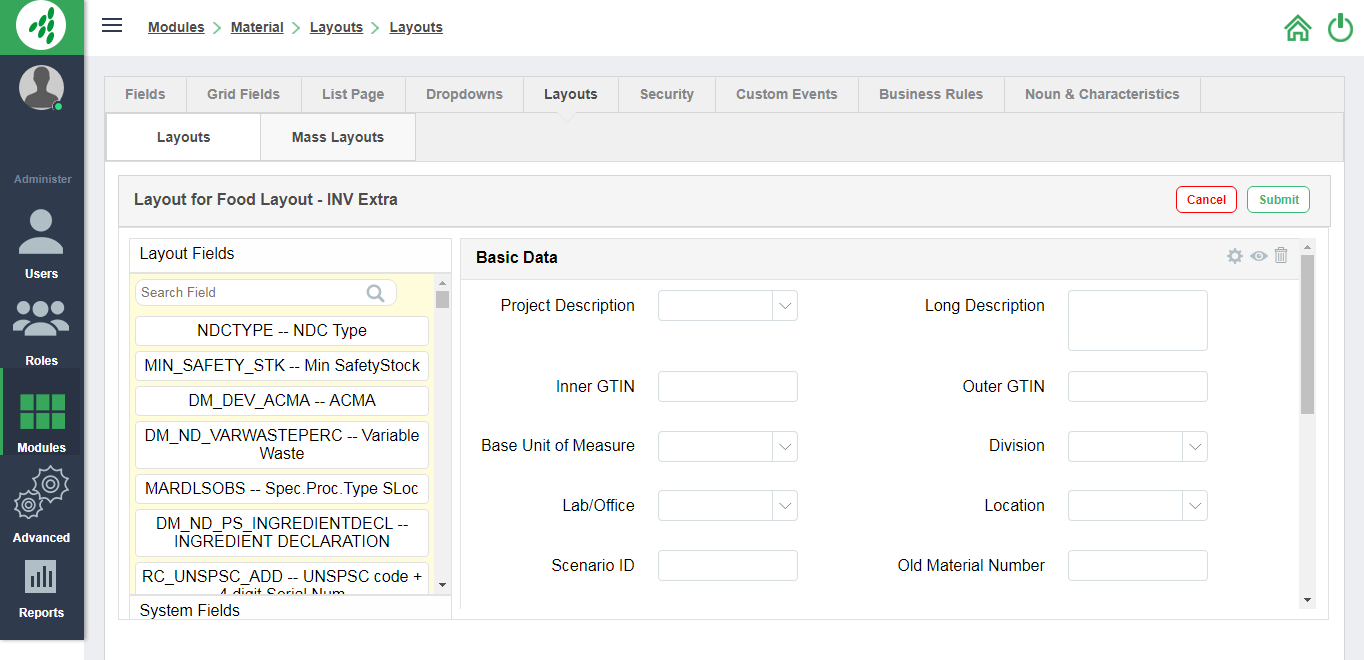Viewport: 1364px width, 660px height.
Task: Click the layout form vertical scrollbar
Action: click(x=1307, y=333)
